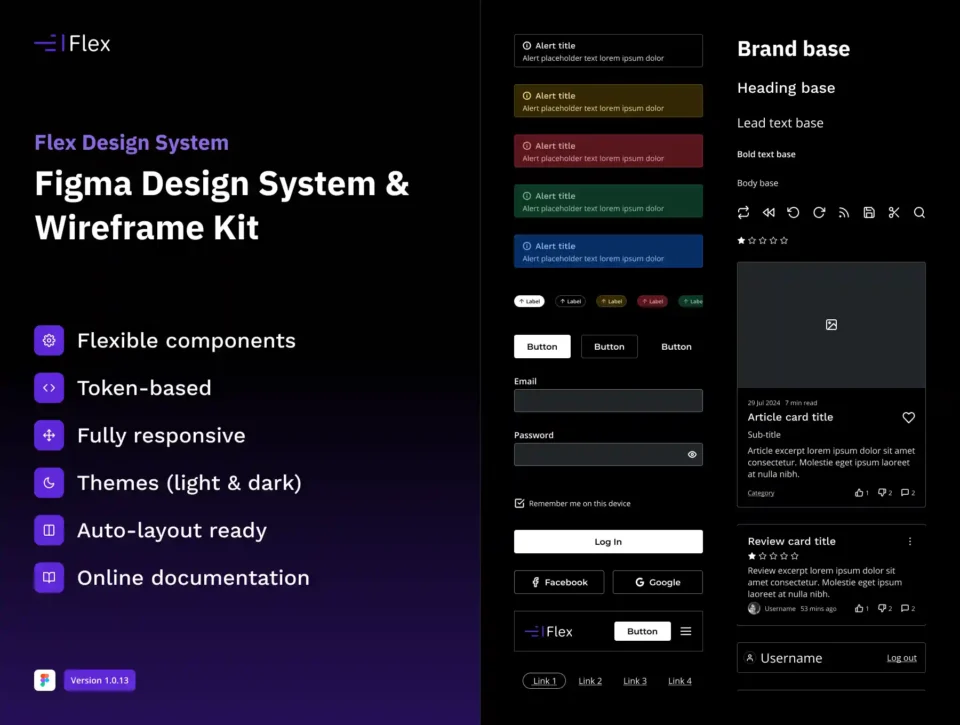Open the hamburger menu beside Flex logo
Screen dimensions: 960x725
click(686, 631)
